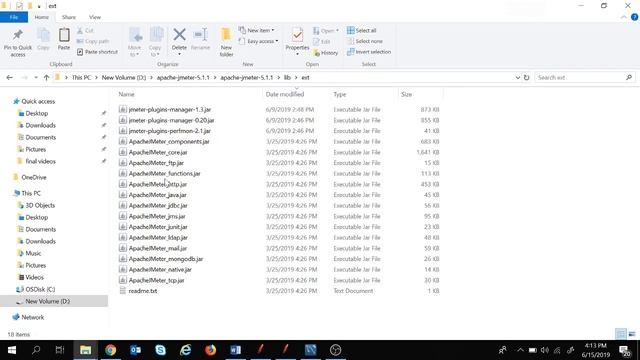
Task: Click the Refresh button beside address bar
Action: [x=527, y=78]
